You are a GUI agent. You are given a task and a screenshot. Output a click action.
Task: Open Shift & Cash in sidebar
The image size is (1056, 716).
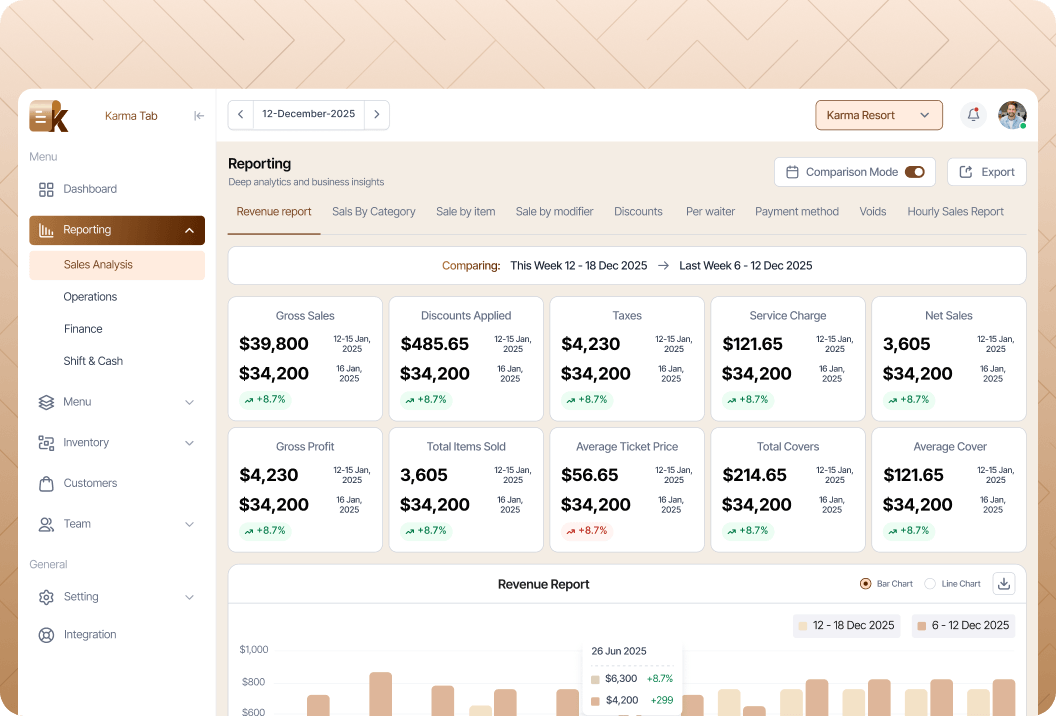pos(93,361)
